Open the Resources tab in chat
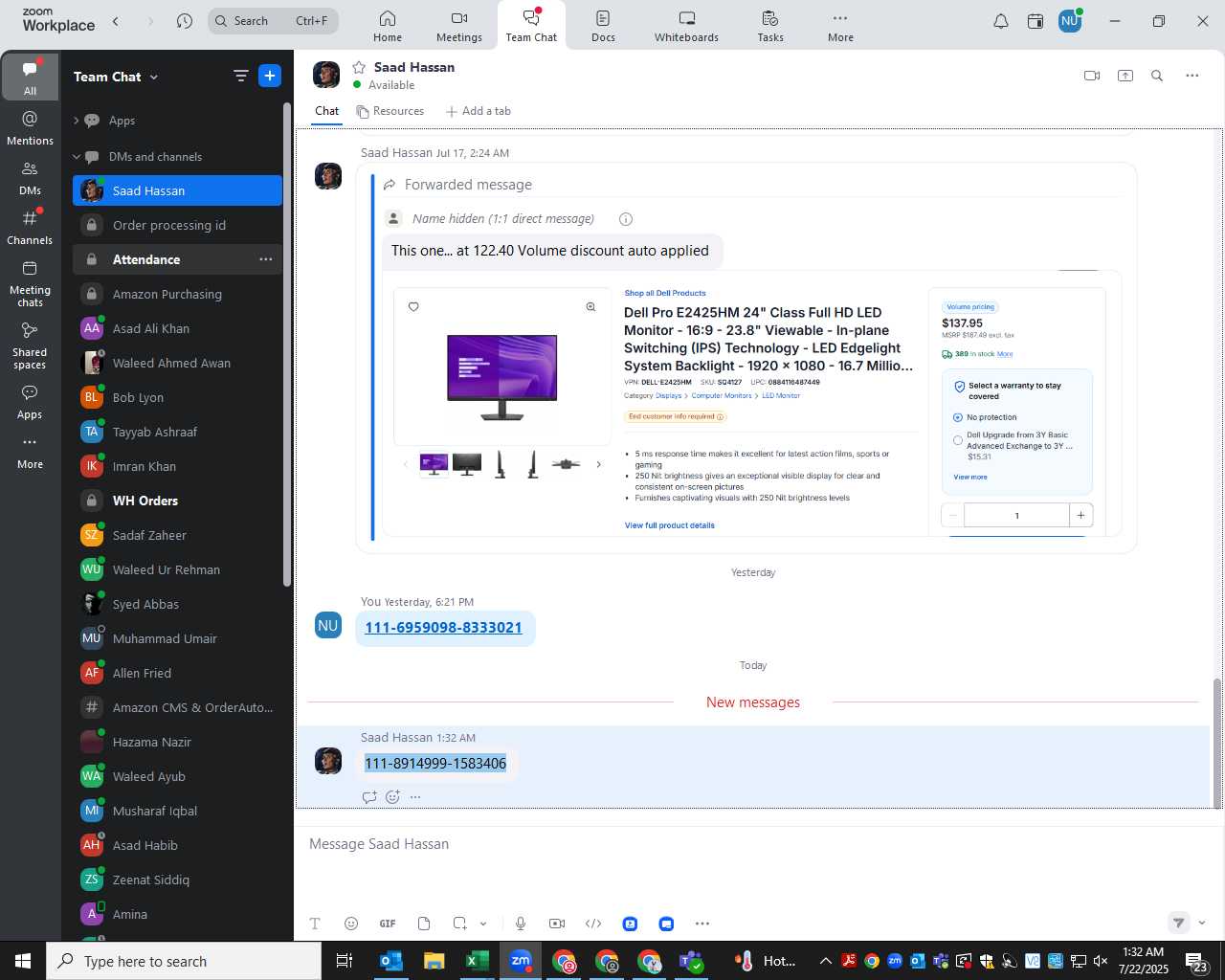 click(390, 111)
